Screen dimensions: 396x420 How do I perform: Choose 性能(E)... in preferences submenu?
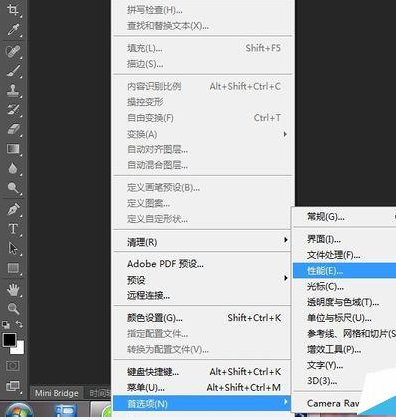344,271
